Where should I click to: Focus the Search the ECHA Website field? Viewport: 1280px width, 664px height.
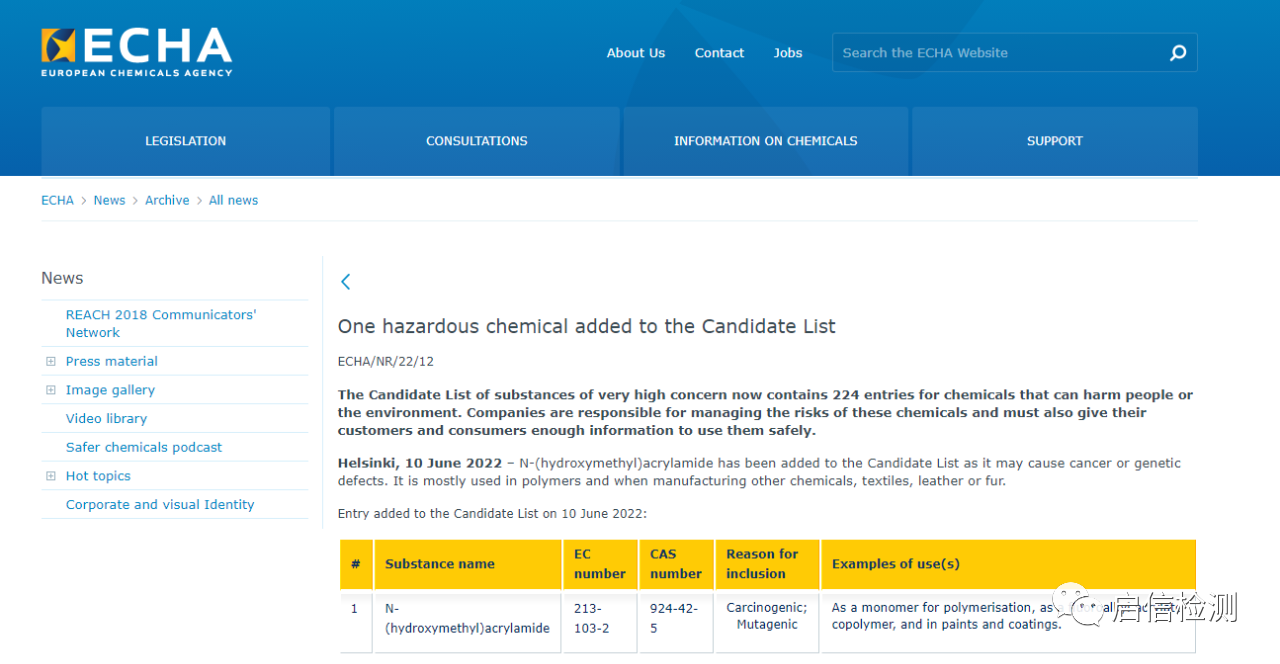point(1000,53)
